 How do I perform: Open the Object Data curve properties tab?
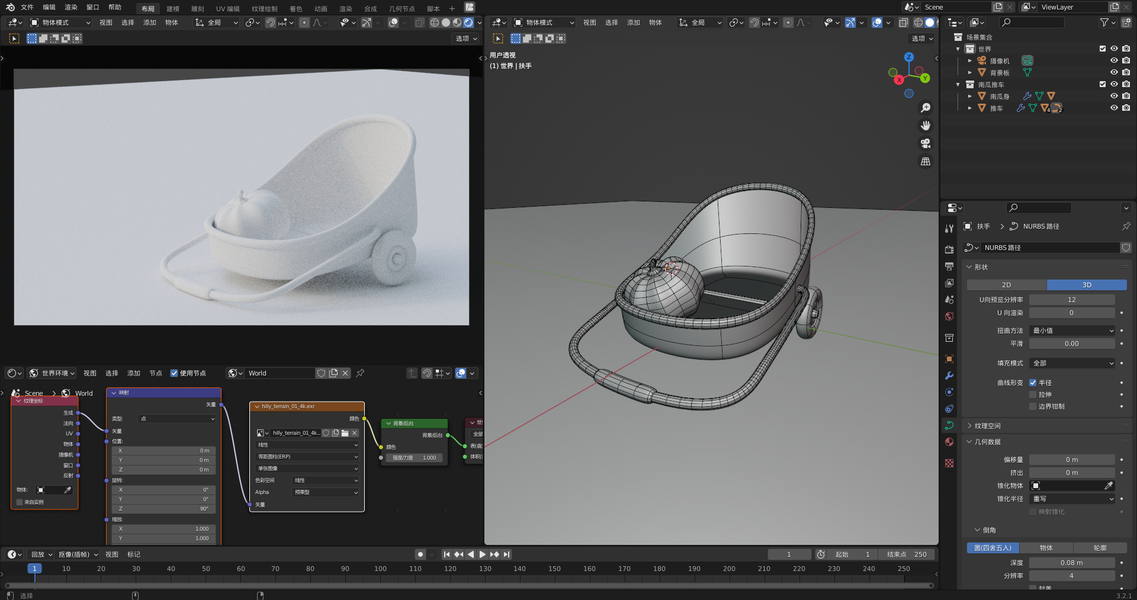point(949,426)
